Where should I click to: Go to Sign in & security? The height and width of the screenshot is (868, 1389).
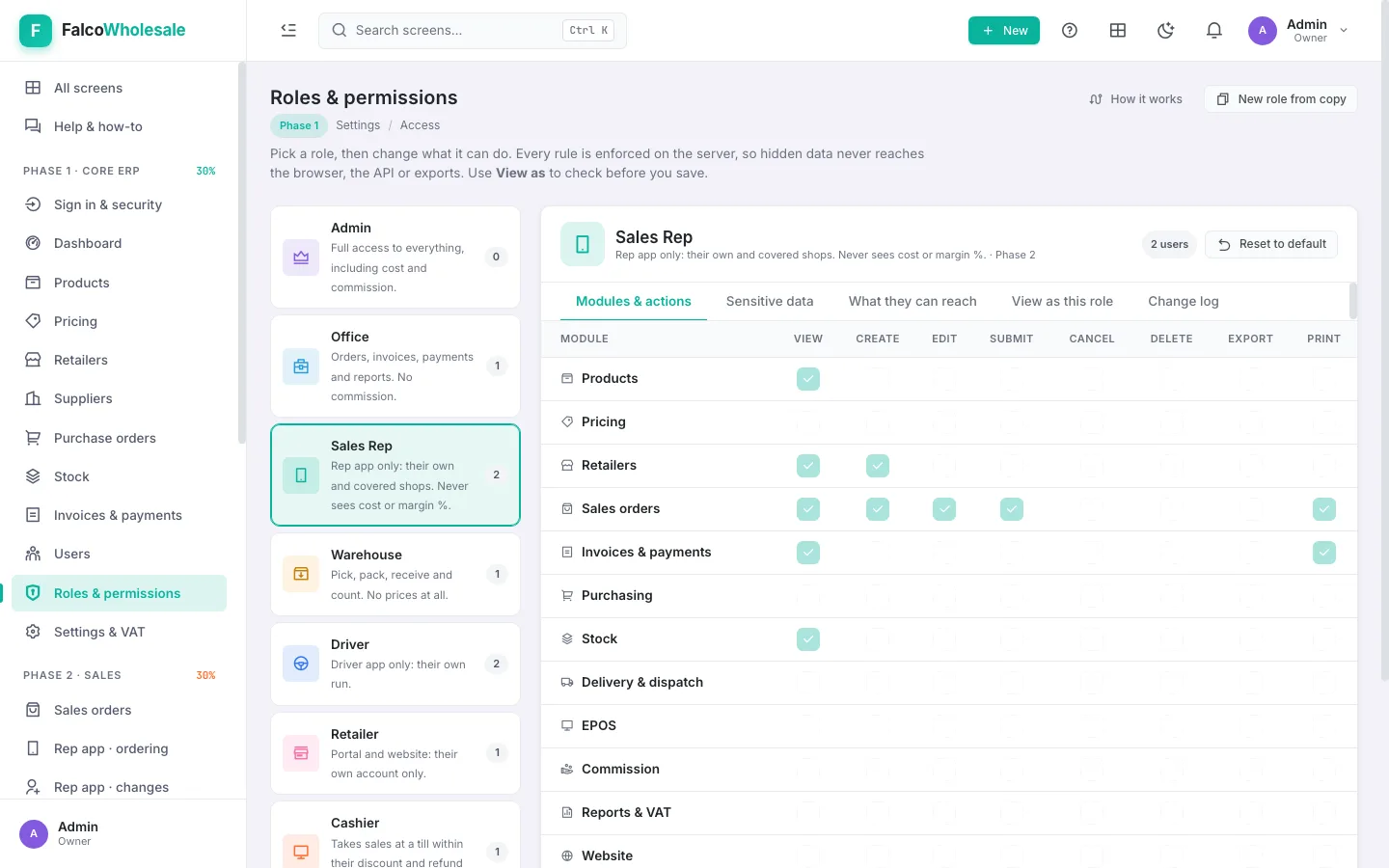[x=120, y=204]
